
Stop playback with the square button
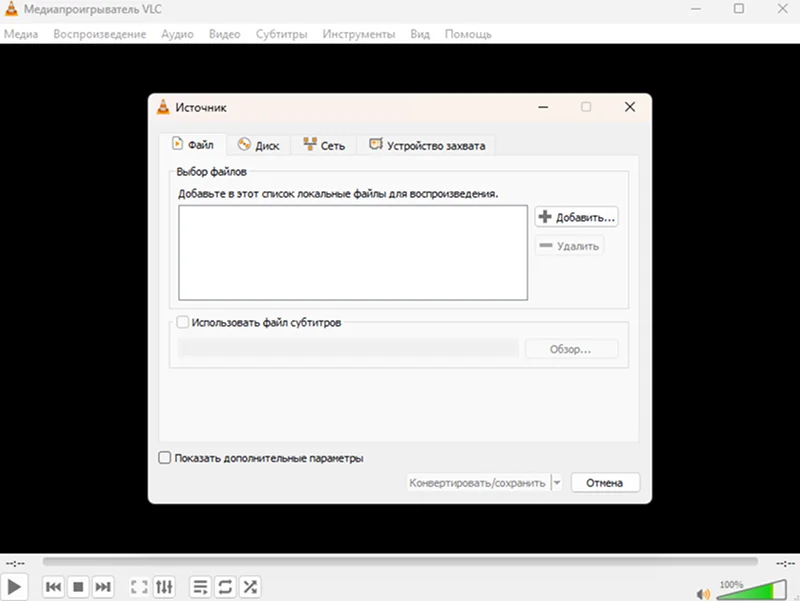[x=78, y=587]
